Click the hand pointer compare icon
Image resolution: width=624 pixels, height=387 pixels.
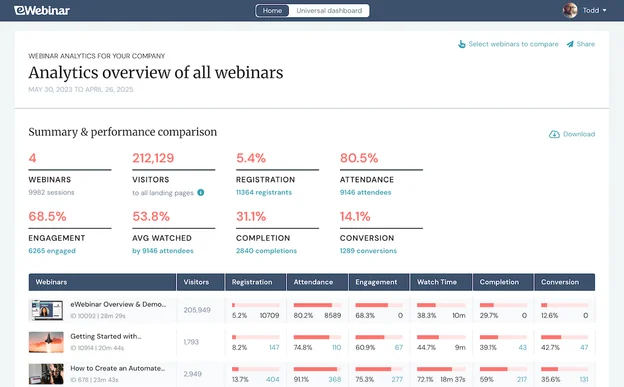point(462,44)
